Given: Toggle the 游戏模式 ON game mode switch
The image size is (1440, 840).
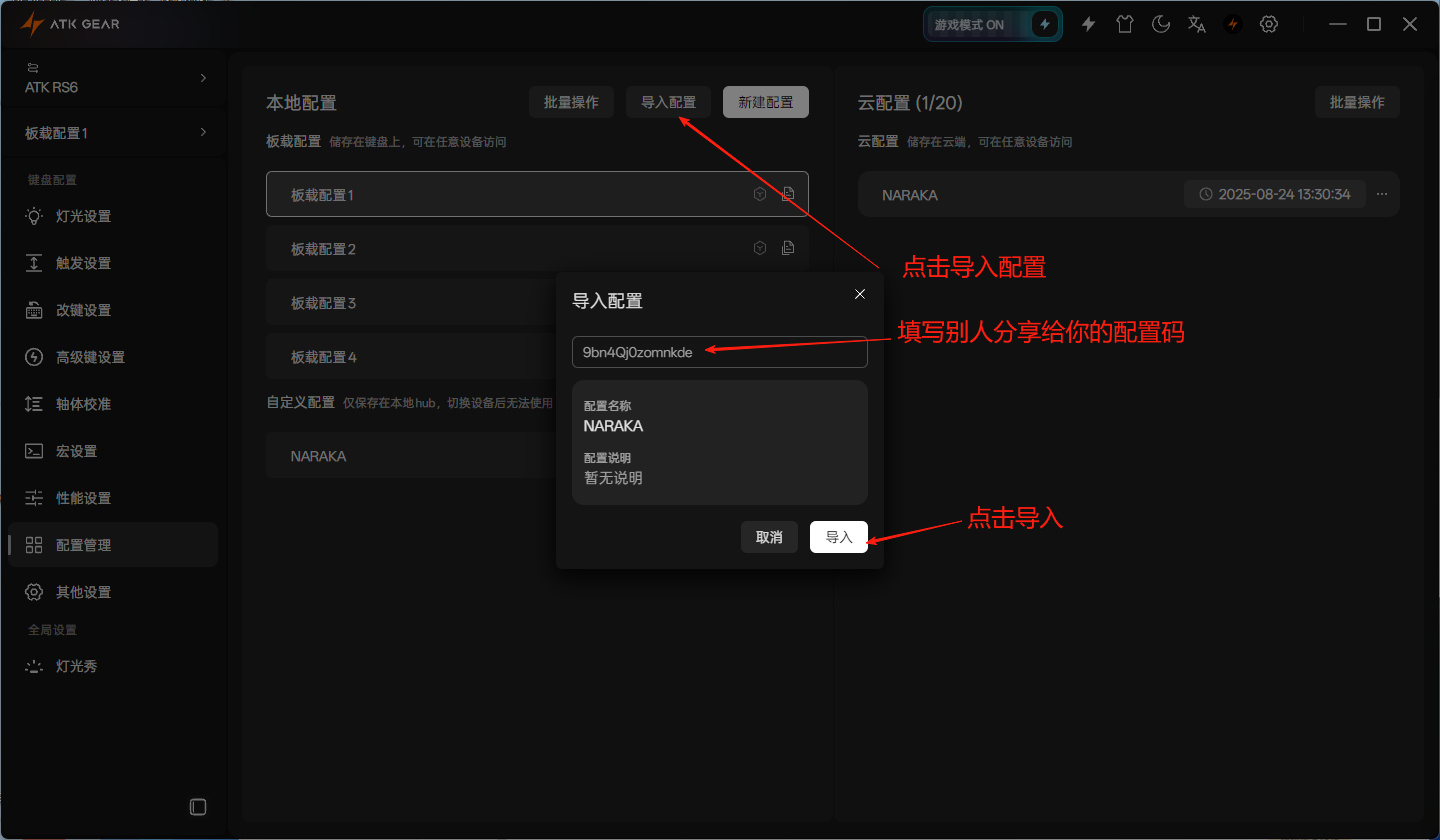Looking at the screenshot, I should (x=992, y=24).
